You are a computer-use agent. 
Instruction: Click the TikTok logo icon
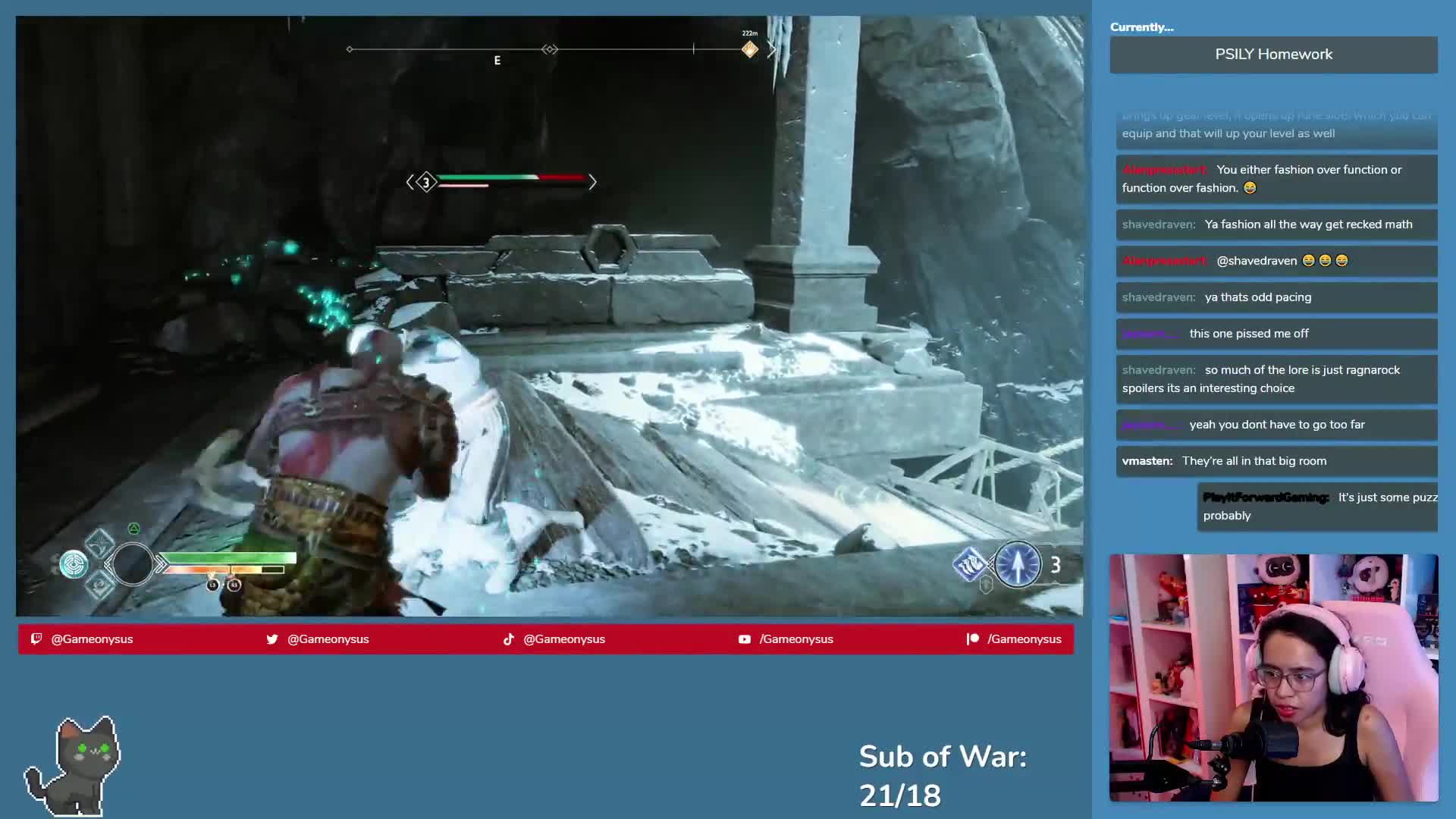pos(508,639)
